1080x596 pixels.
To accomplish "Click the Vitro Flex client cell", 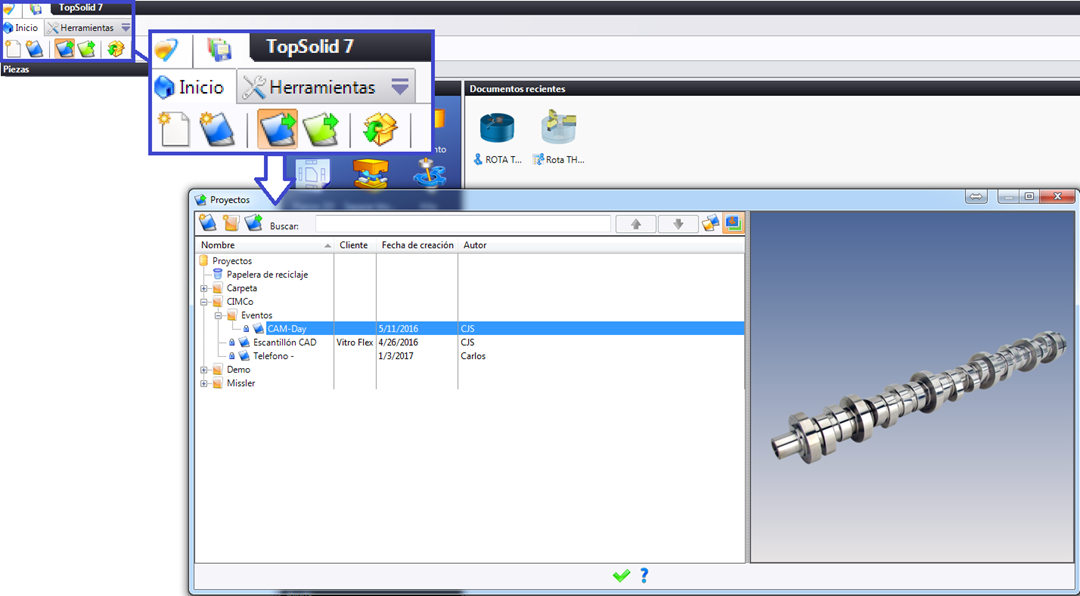I will point(355,342).
